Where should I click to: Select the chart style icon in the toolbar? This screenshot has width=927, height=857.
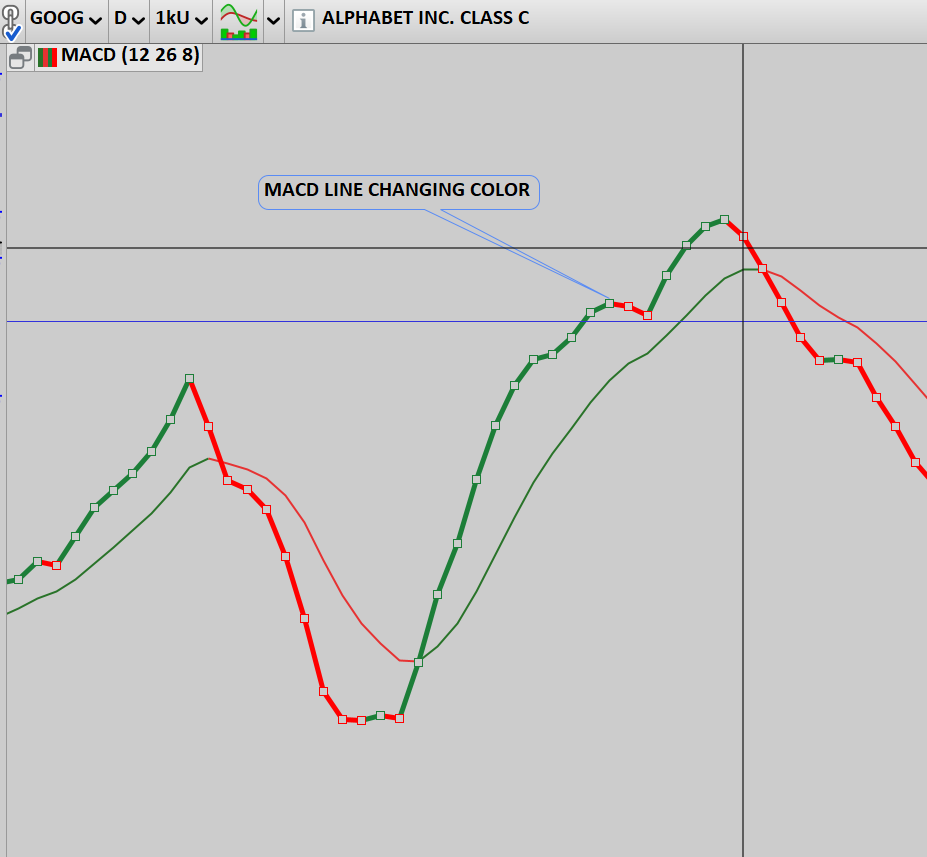click(236, 20)
